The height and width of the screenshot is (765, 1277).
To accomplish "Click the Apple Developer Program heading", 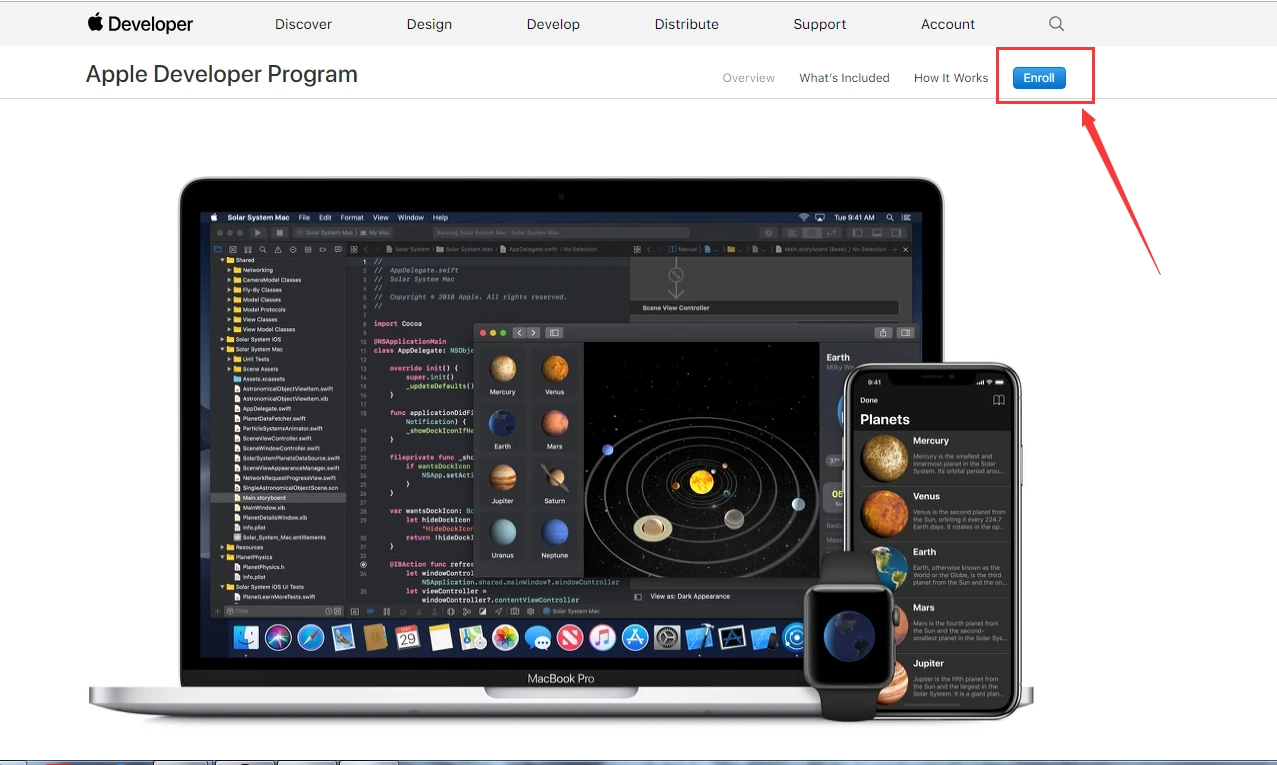I will 222,74.
